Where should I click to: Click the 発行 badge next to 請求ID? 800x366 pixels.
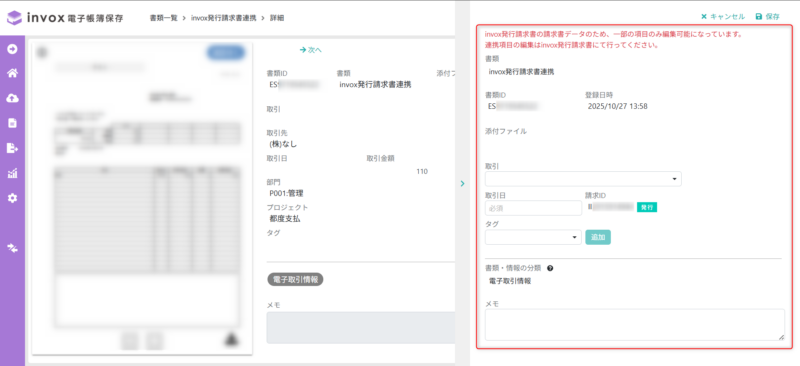646,207
